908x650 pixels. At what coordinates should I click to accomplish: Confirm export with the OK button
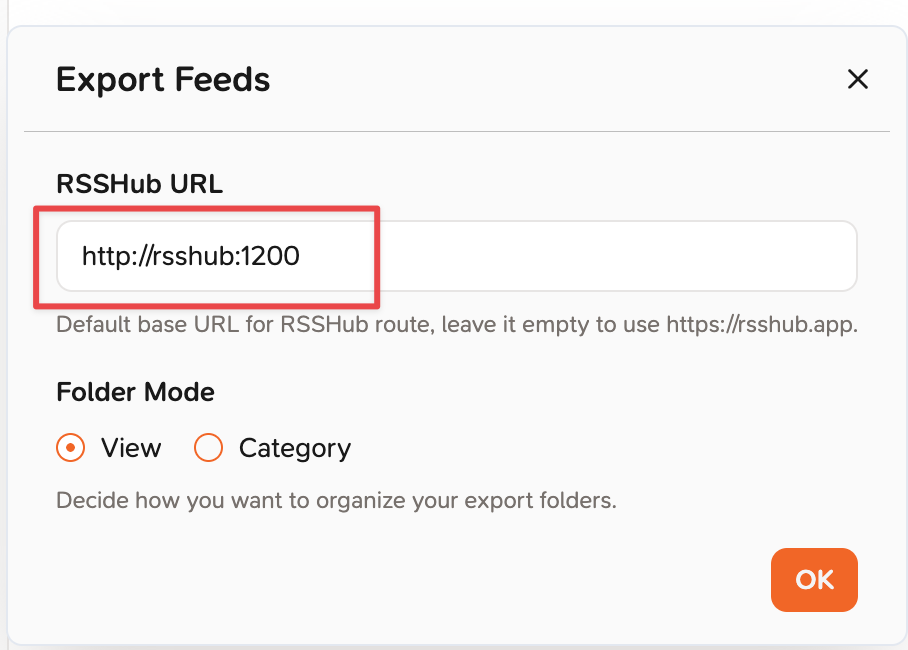point(814,579)
